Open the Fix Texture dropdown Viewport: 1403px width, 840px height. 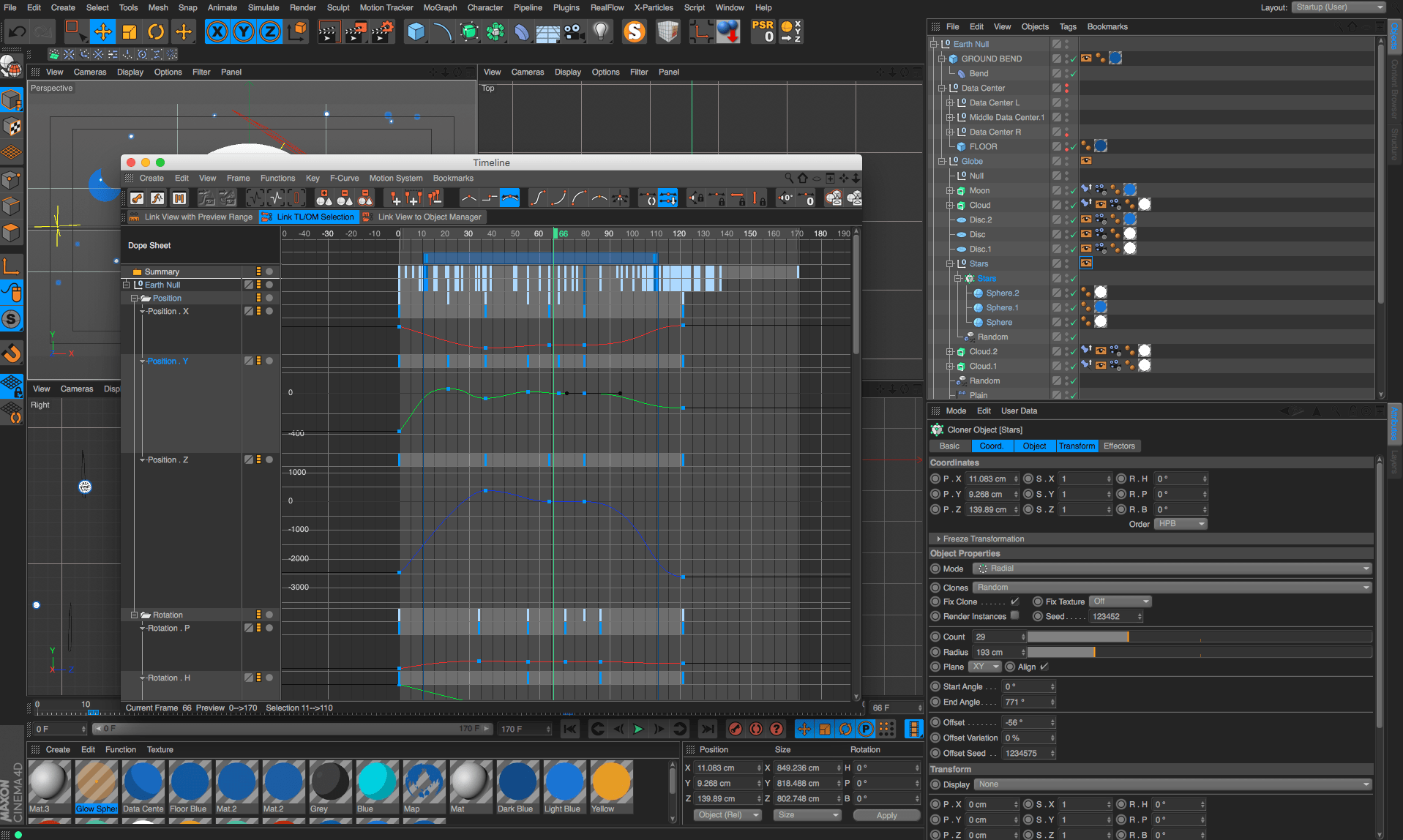(1120, 601)
